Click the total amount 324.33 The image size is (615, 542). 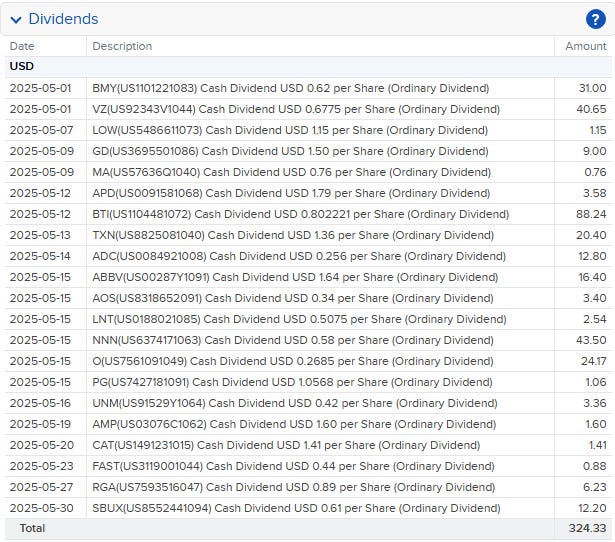point(588,528)
